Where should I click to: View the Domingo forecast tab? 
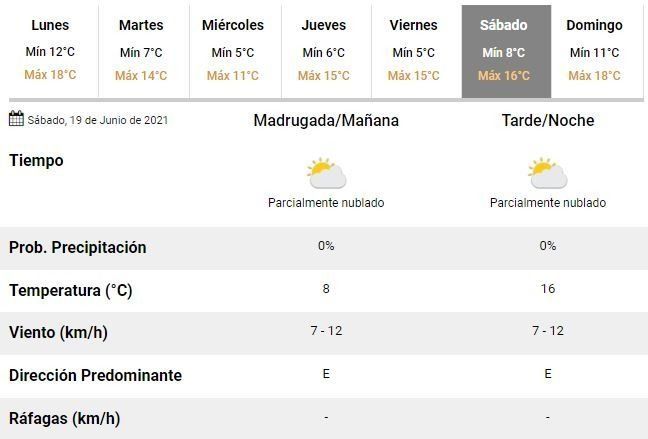tap(594, 50)
